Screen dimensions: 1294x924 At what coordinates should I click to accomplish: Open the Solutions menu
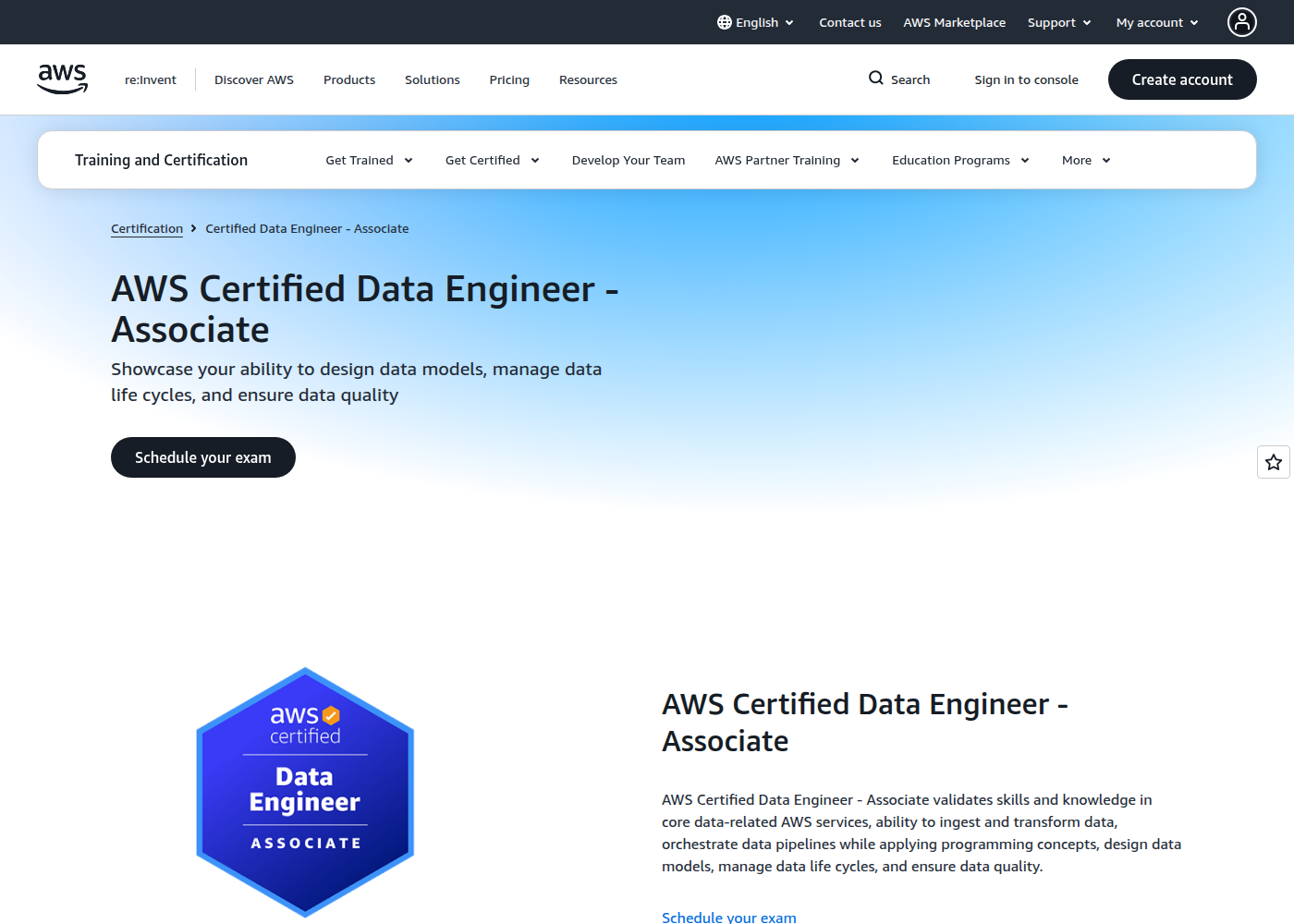432,79
